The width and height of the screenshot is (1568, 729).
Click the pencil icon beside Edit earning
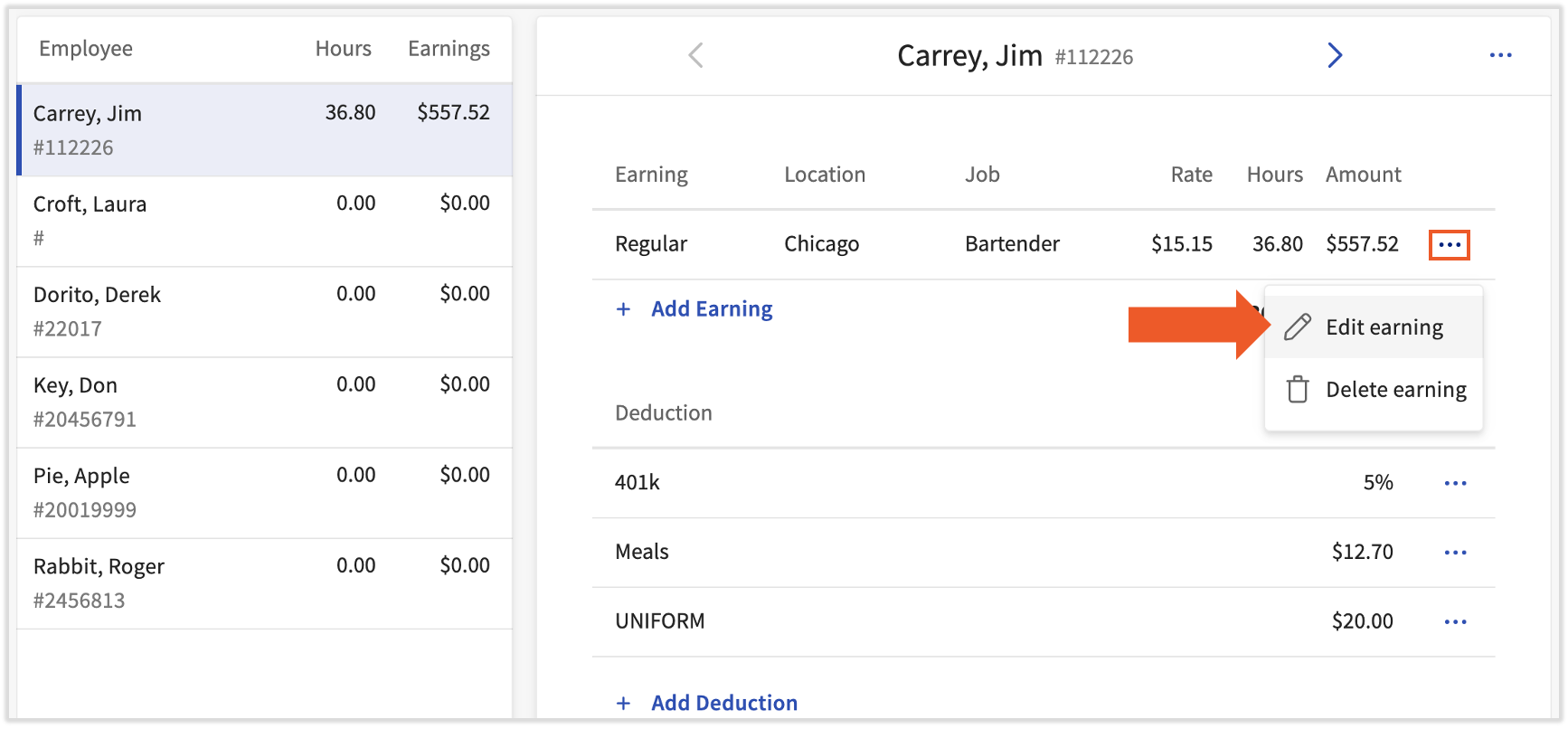tap(1298, 327)
